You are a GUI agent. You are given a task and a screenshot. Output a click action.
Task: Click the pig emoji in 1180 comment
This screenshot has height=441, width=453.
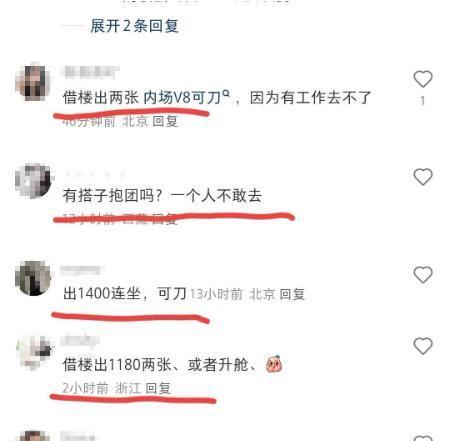(x=274, y=364)
